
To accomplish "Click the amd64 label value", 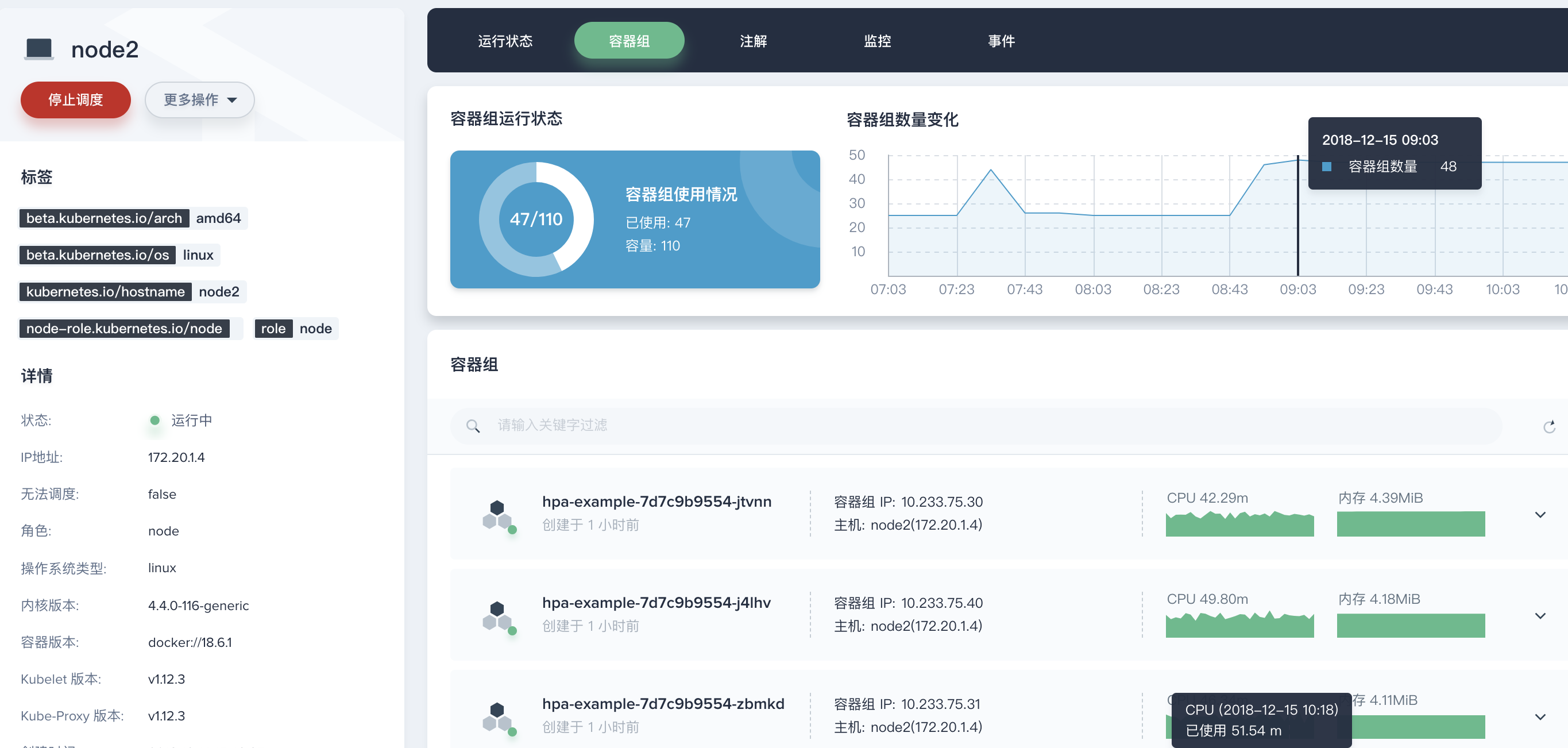I will (218, 218).
